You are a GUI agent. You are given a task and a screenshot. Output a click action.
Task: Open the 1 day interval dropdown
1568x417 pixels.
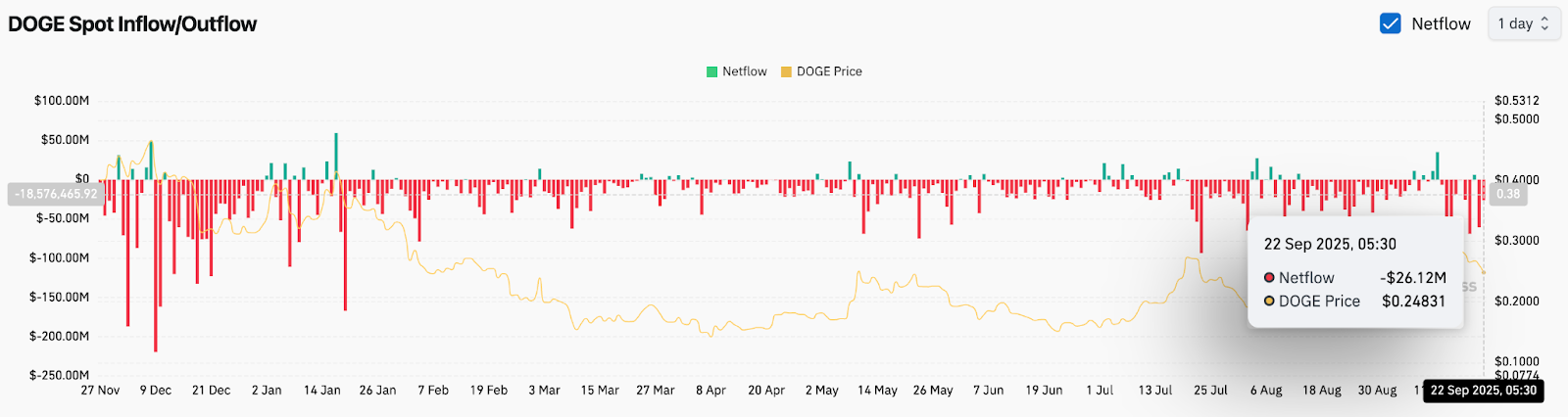point(1524,23)
